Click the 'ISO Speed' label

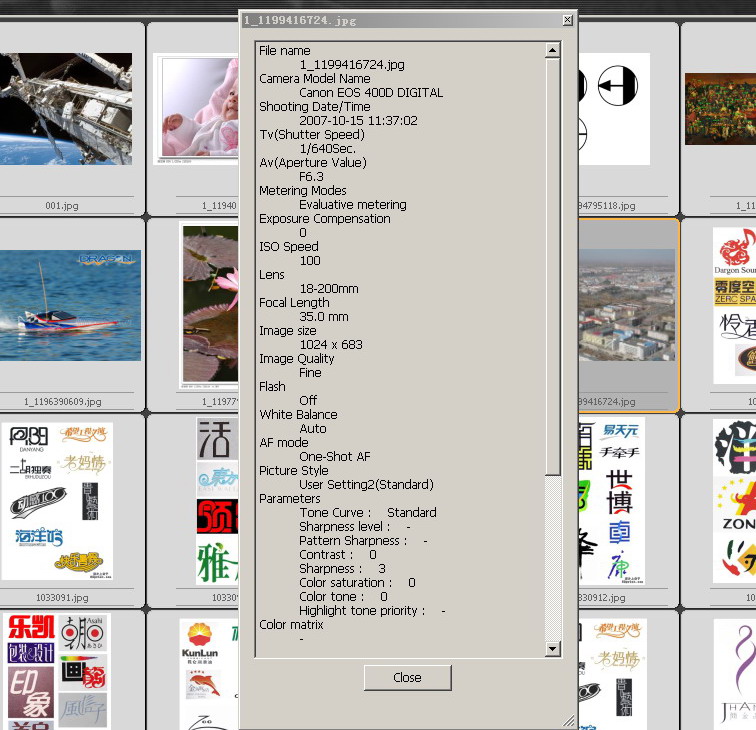(x=289, y=246)
